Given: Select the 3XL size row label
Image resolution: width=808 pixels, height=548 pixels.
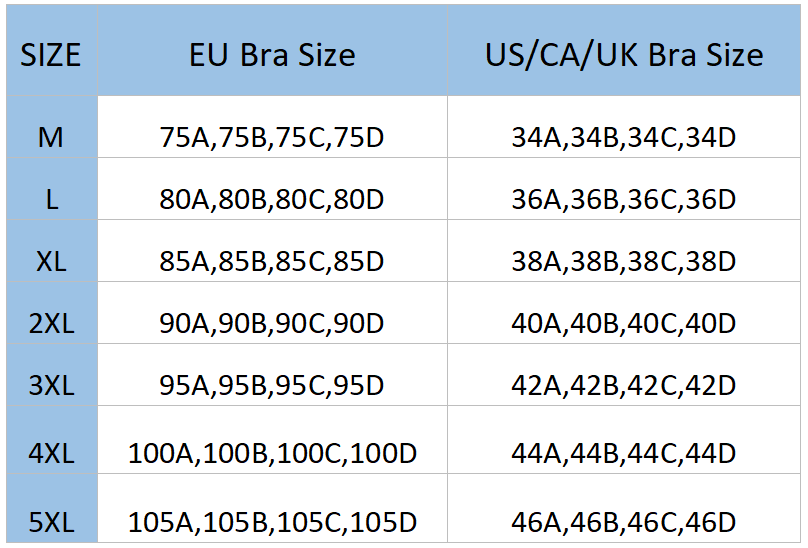Looking at the screenshot, I should click(x=51, y=385).
